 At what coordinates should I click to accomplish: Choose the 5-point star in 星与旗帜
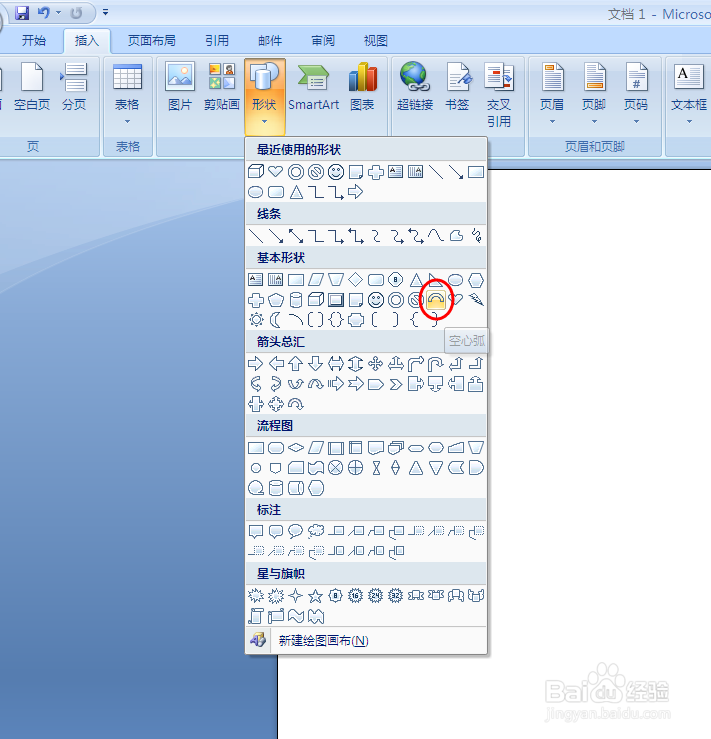(x=315, y=596)
